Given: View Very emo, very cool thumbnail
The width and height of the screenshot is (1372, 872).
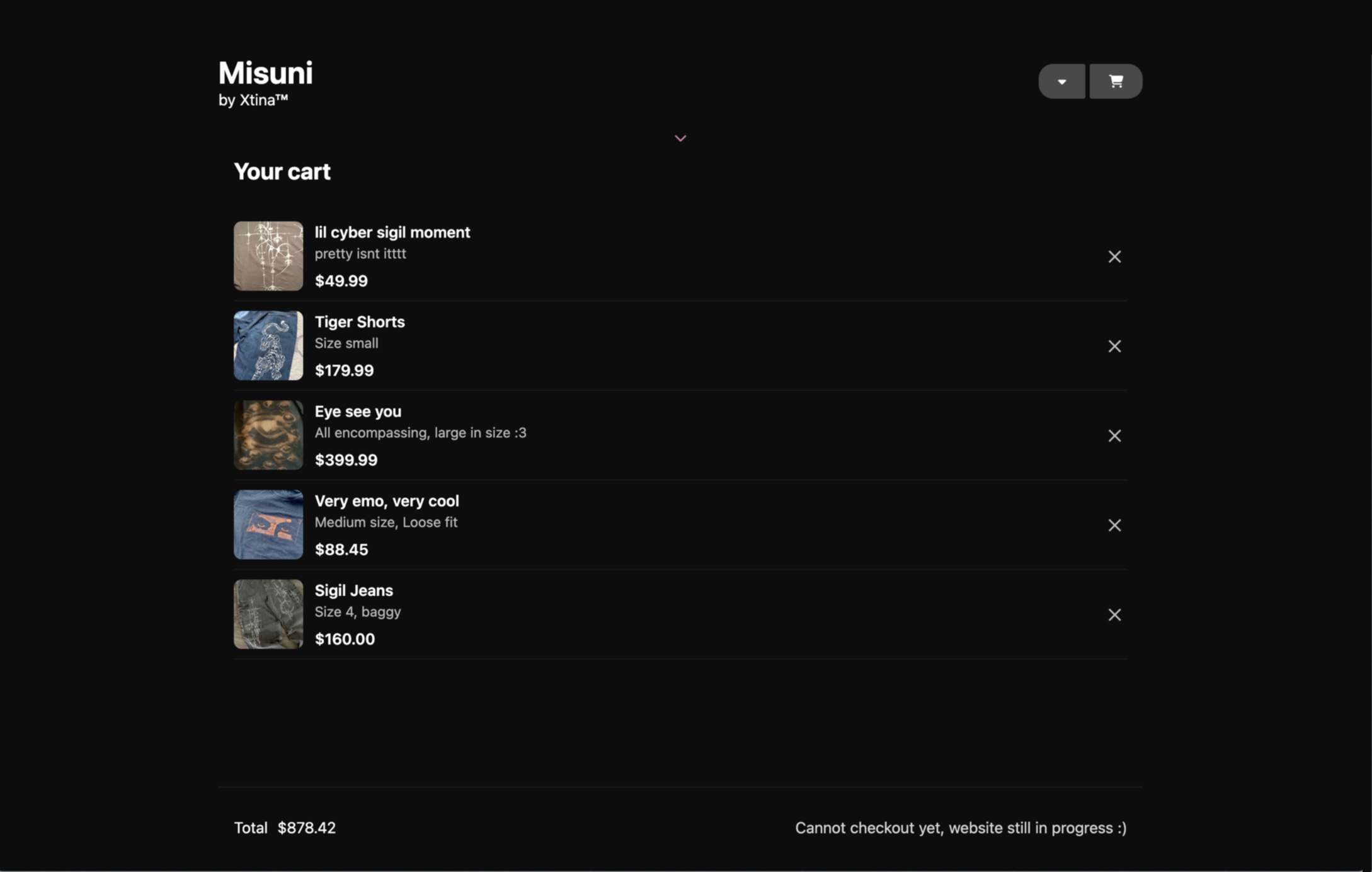Looking at the screenshot, I should [x=268, y=524].
